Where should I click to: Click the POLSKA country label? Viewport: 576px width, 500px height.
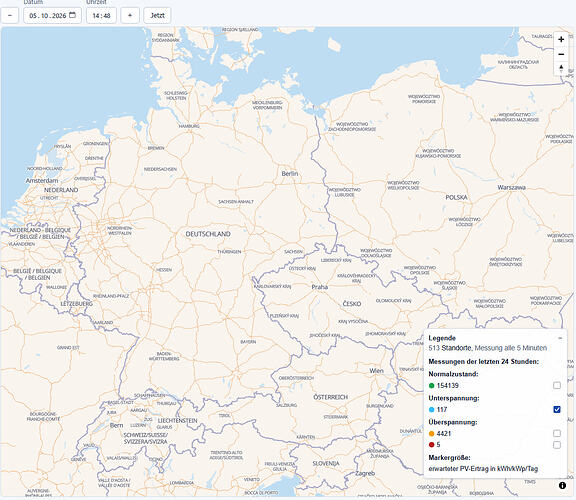pyautogui.click(x=456, y=198)
